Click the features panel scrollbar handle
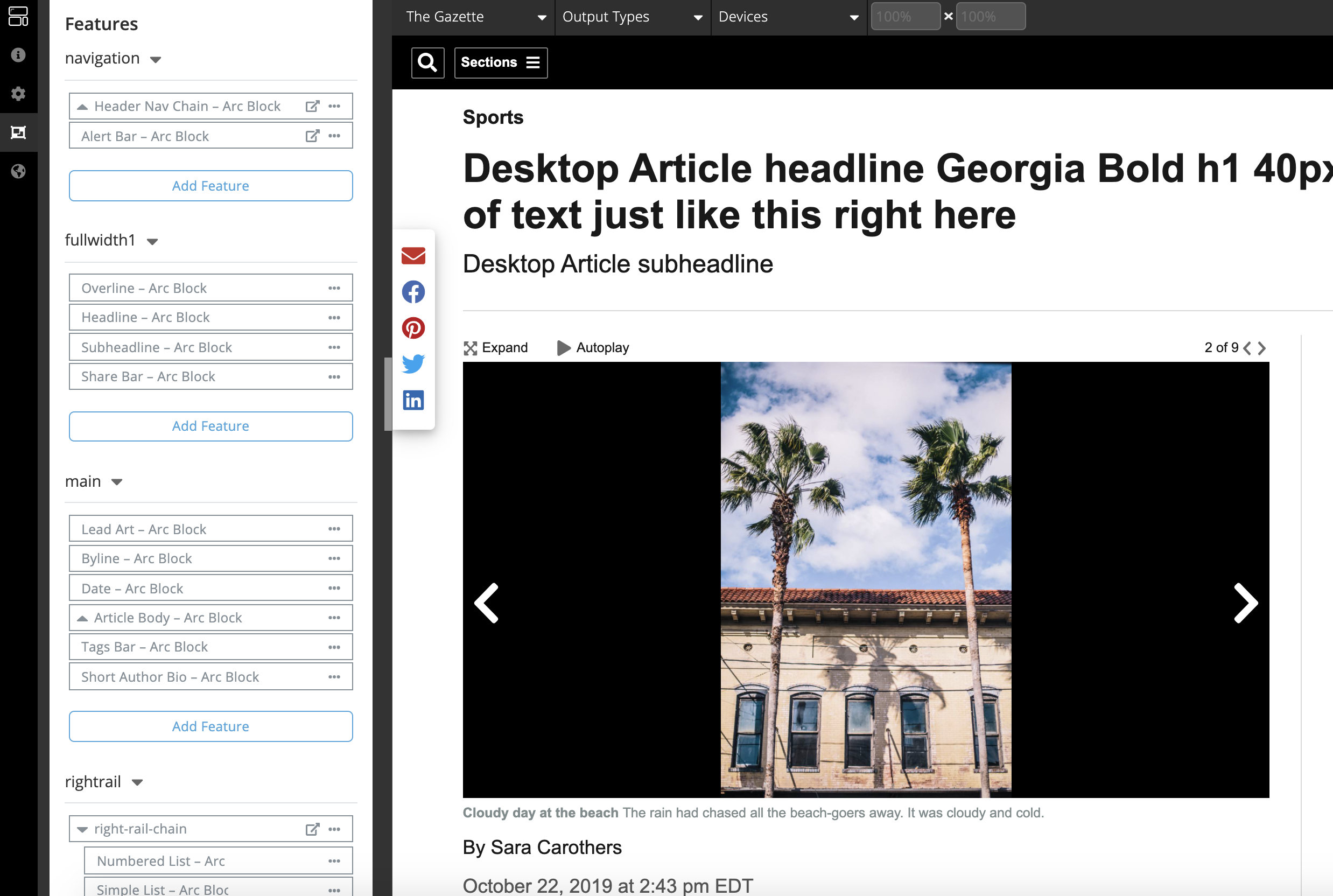The width and height of the screenshot is (1333, 896). 388,394
